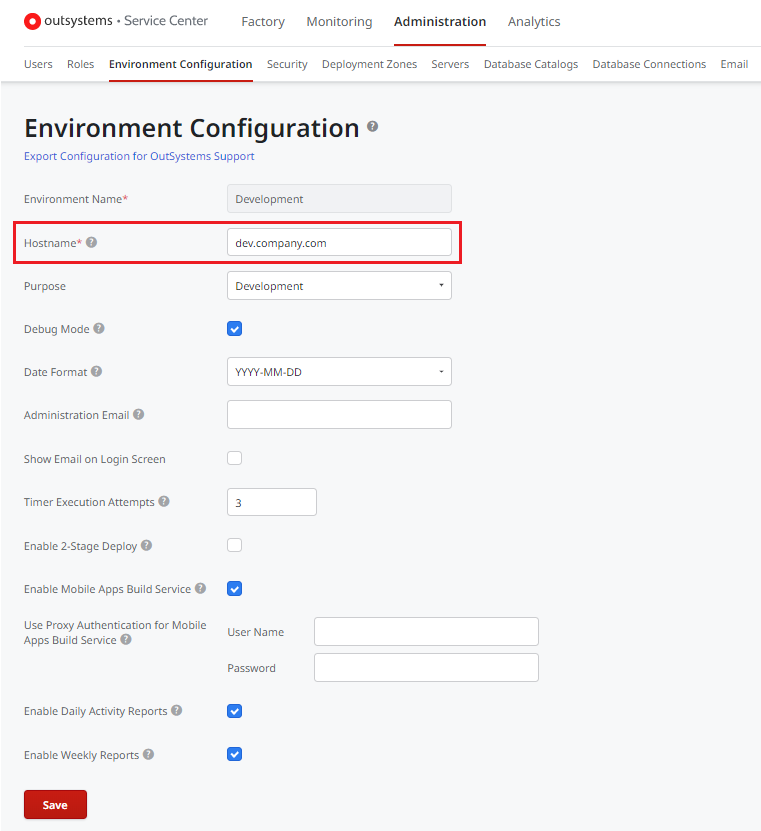
Task: Disable the Debug Mode checkbox
Action: coord(234,328)
